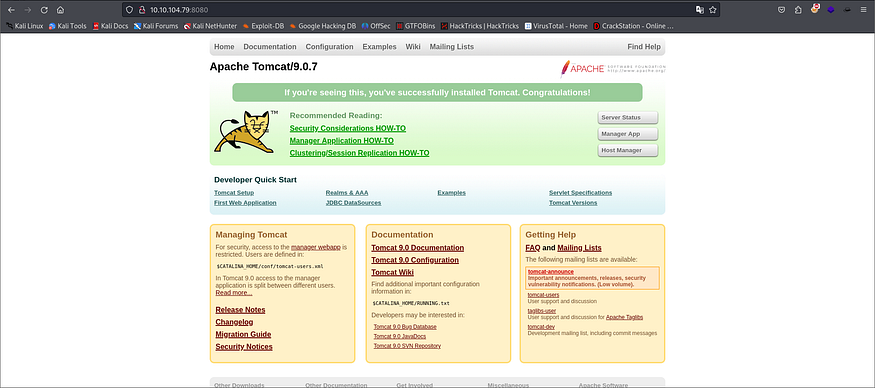Open Tomcat 9.0 Documentation link

pyautogui.click(x=417, y=248)
